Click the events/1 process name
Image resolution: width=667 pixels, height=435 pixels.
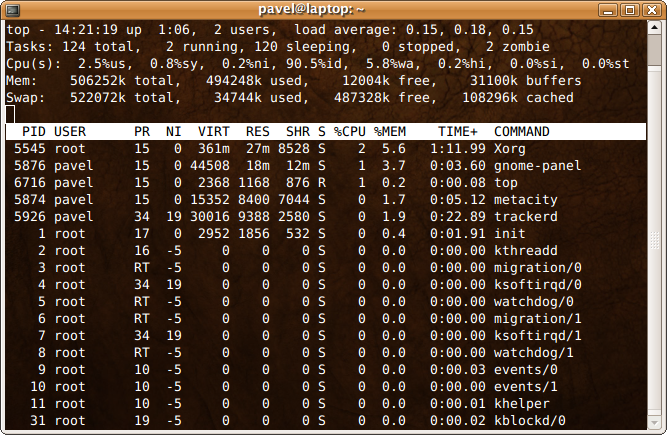[x=526, y=387]
